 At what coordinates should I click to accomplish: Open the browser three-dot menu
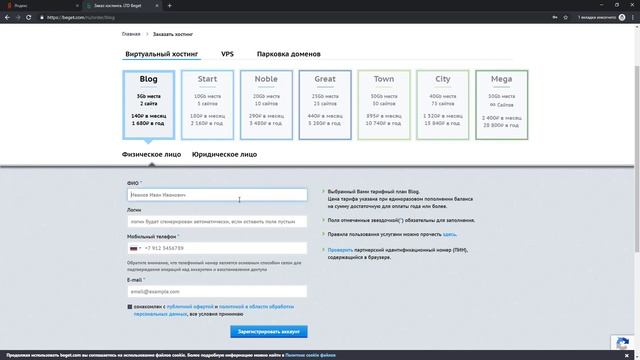(x=633, y=18)
